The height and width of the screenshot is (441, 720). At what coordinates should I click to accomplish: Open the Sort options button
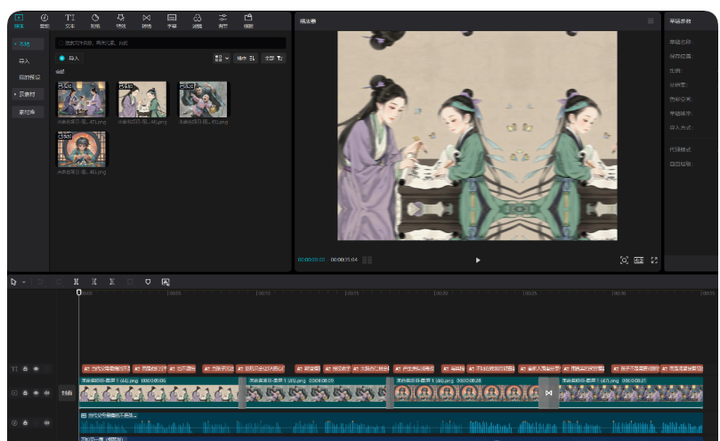pos(246,58)
